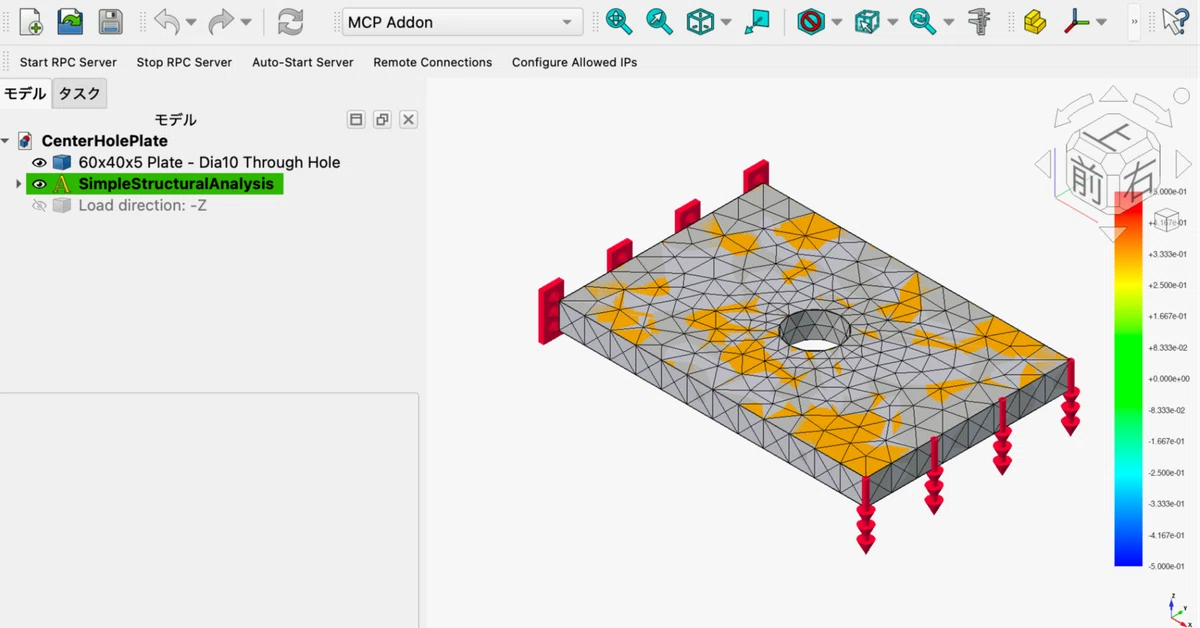Rotate view up with navigation cube arrow
The width and height of the screenshot is (1200, 628).
coord(1111,95)
